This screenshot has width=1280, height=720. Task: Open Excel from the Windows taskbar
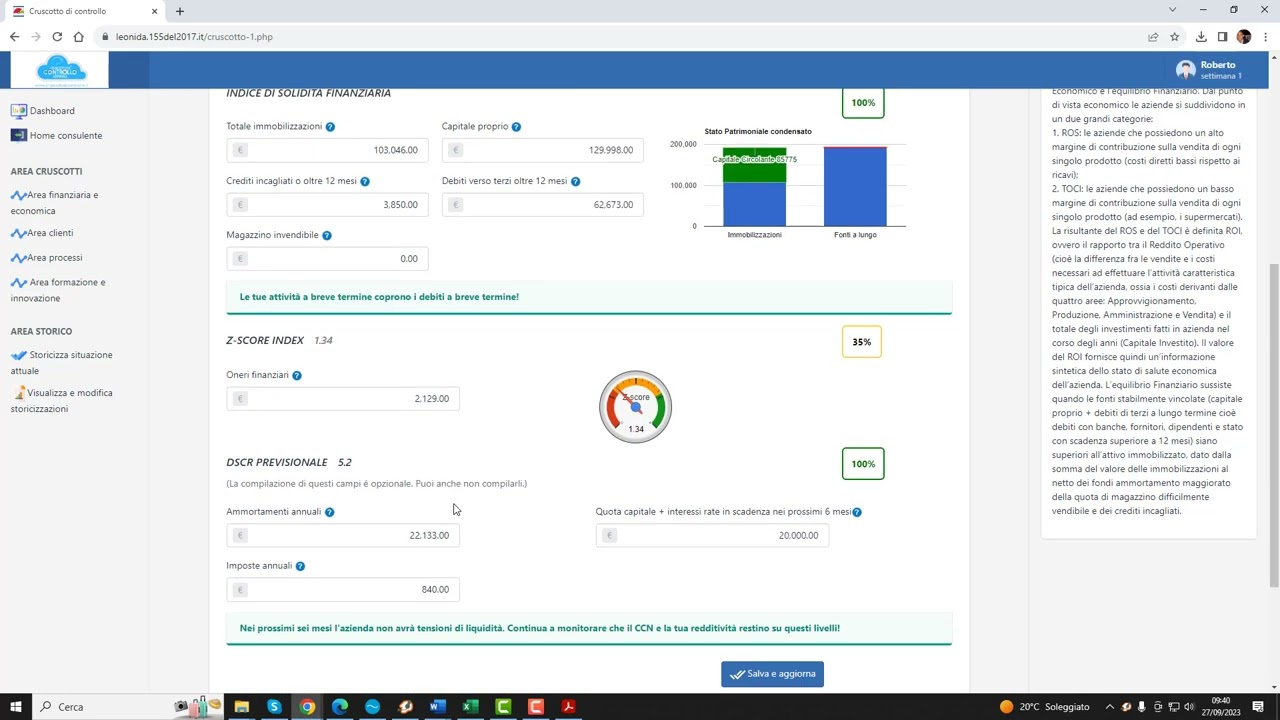tap(470, 707)
